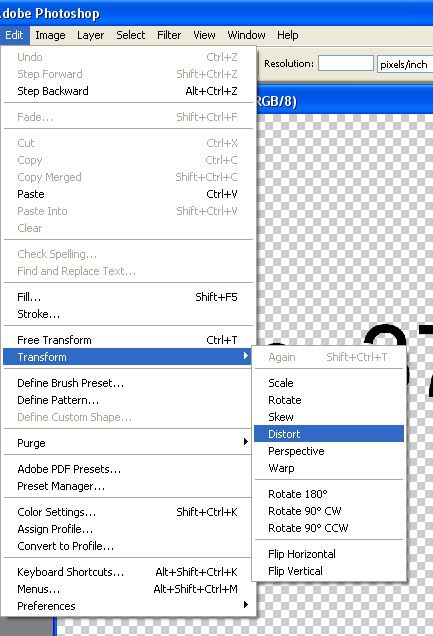Open the pixels/inch units dropdown
Screen dimensions: 433x636
(405, 64)
